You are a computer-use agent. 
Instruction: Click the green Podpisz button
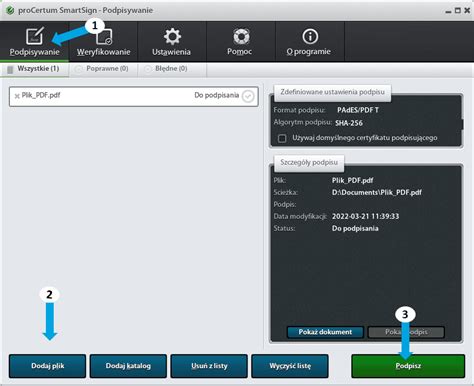tap(408, 366)
